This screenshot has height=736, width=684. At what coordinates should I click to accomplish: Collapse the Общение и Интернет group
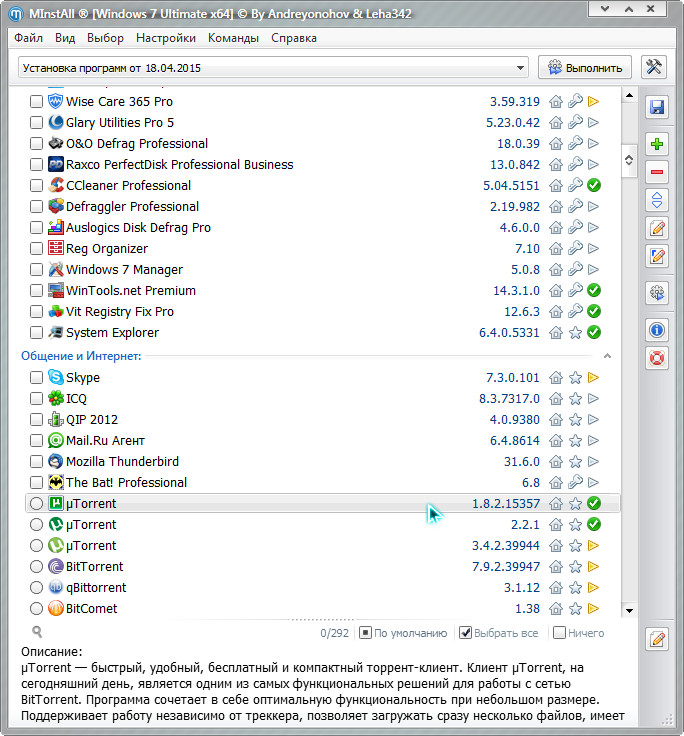coord(607,356)
